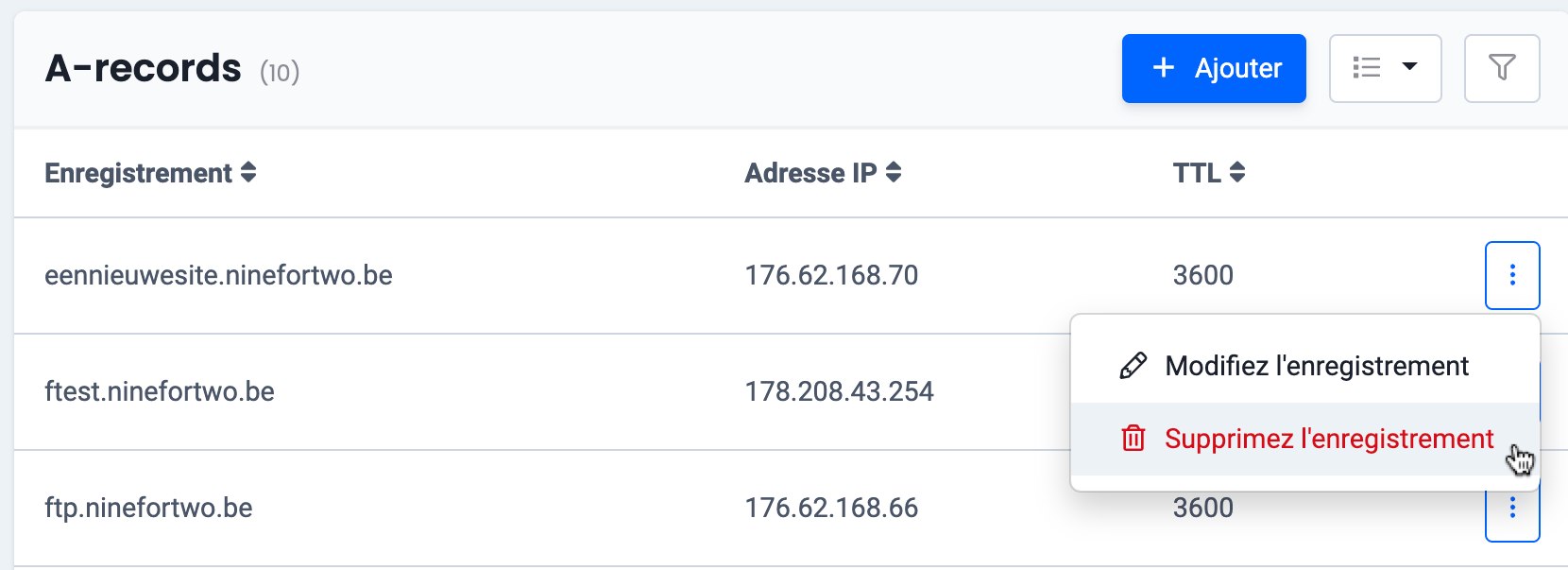
Task: Click the pencil edit icon
Action: click(x=1133, y=366)
